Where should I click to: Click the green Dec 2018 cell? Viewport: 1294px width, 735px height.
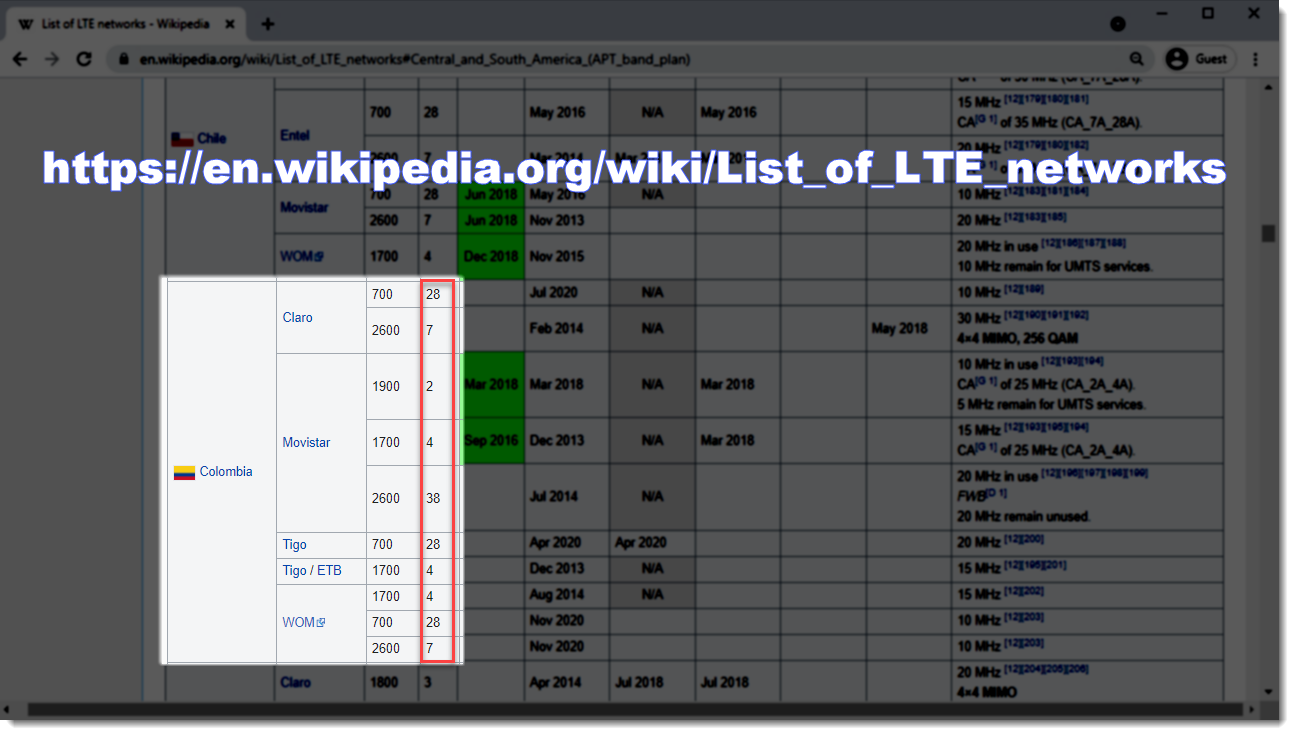point(491,257)
